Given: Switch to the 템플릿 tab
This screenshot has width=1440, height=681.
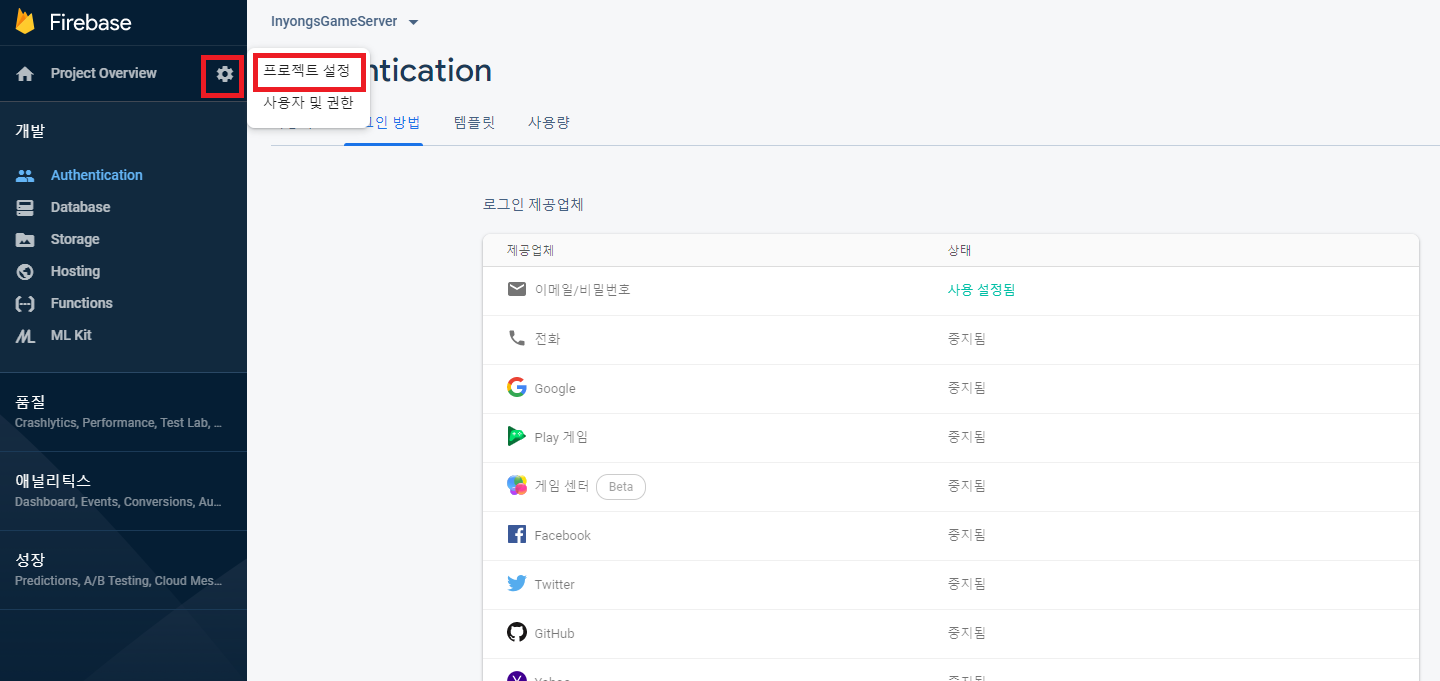Looking at the screenshot, I should click(474, 123).
